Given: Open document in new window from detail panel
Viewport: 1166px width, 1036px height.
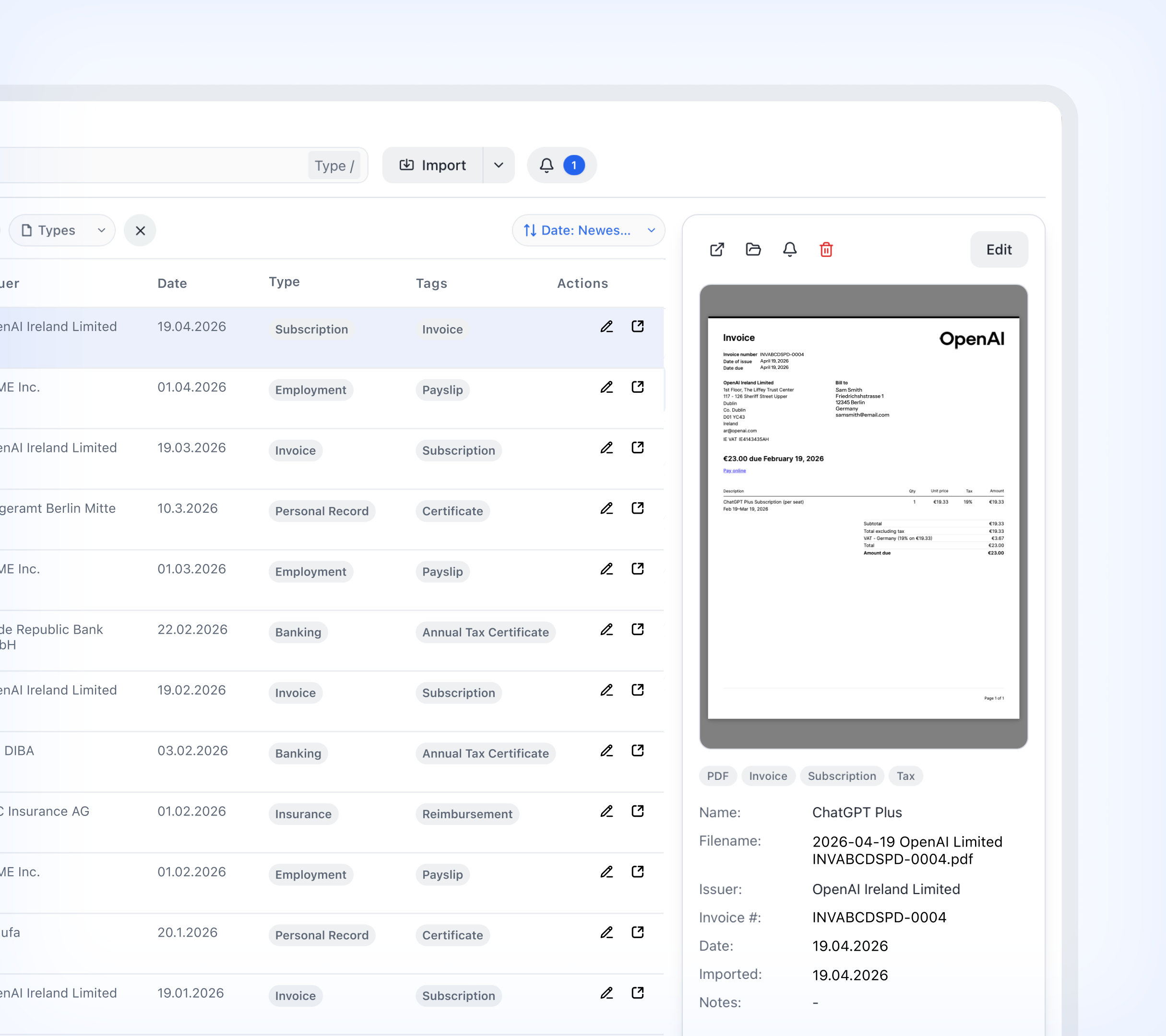Looking at the screenshot, I should point(717,249).
